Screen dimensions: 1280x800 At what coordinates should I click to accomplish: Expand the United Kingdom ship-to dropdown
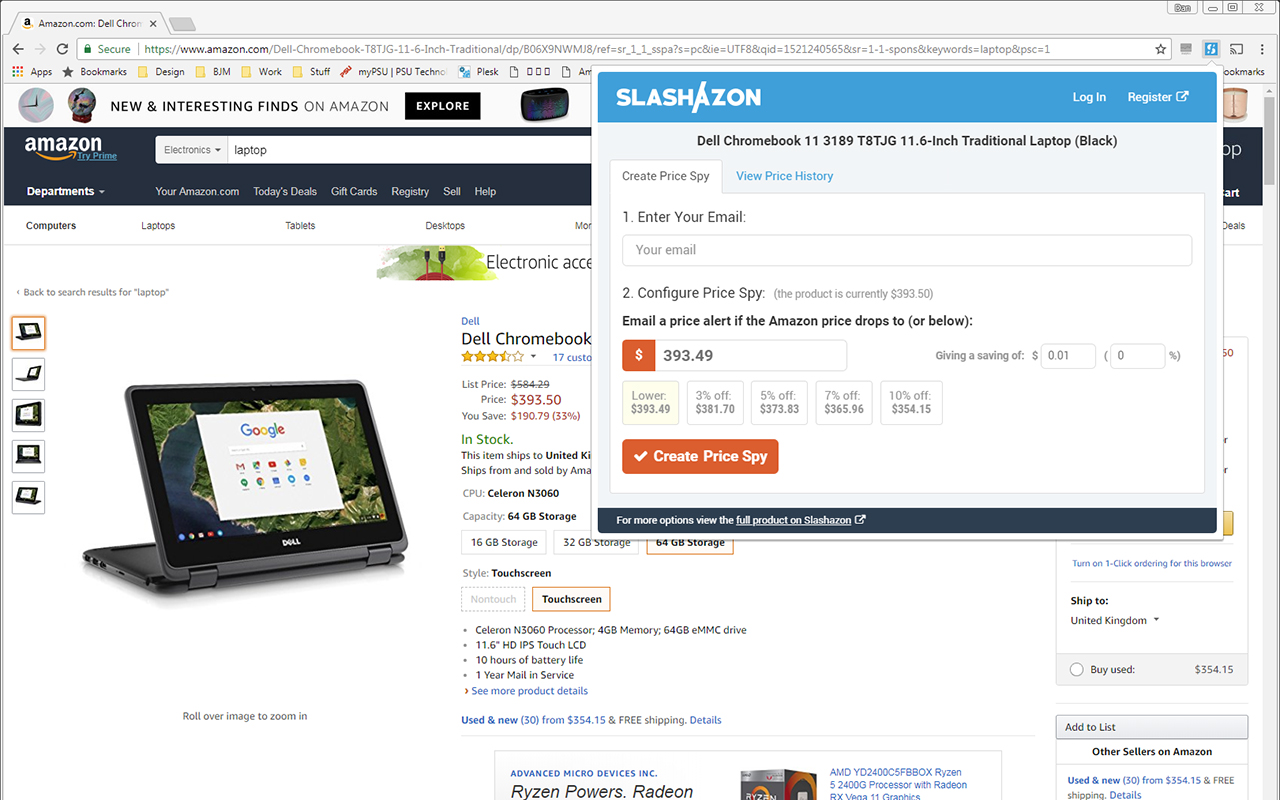coord(1114,620)
